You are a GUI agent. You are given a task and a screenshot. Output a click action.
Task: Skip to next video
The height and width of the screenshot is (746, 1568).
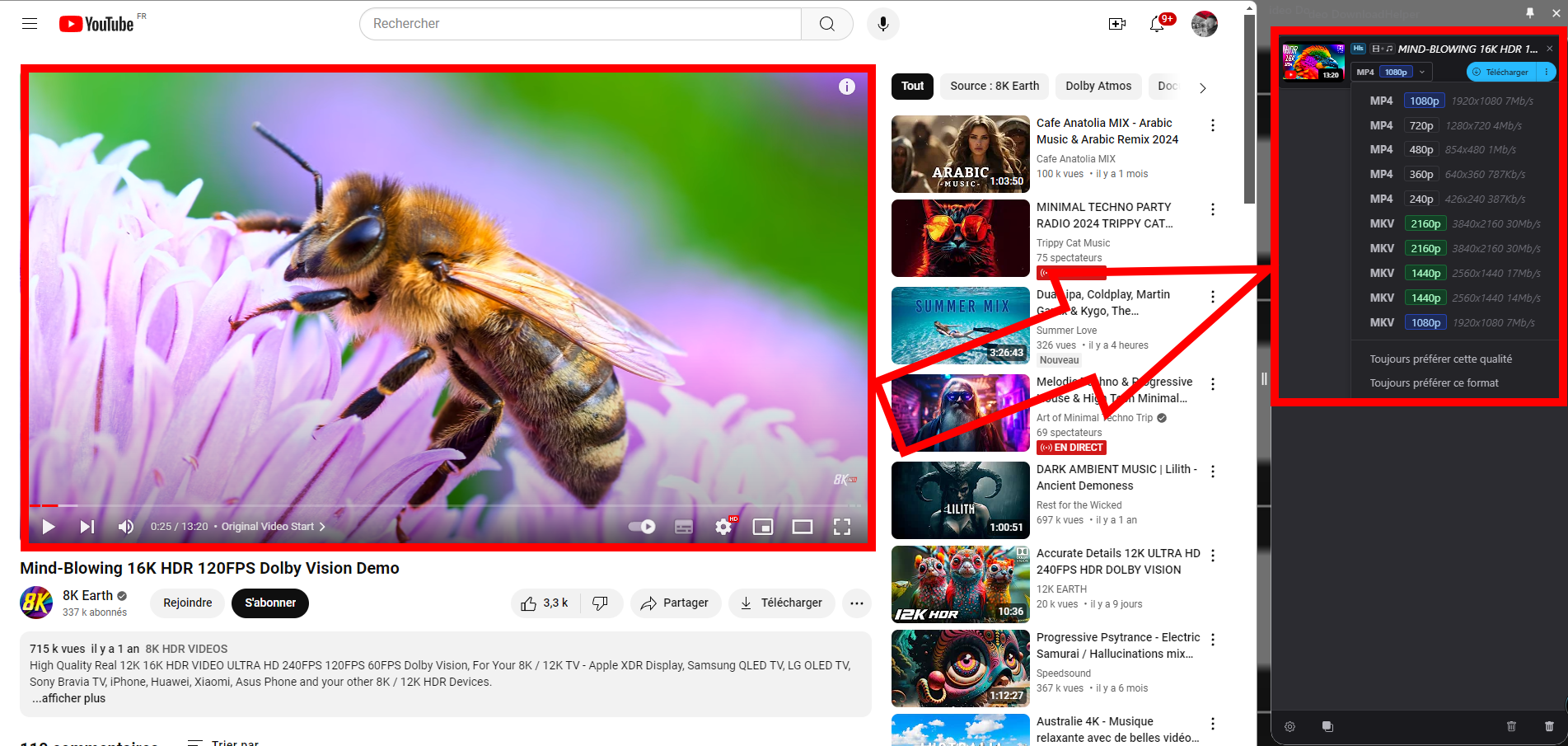tap(87, 527)
